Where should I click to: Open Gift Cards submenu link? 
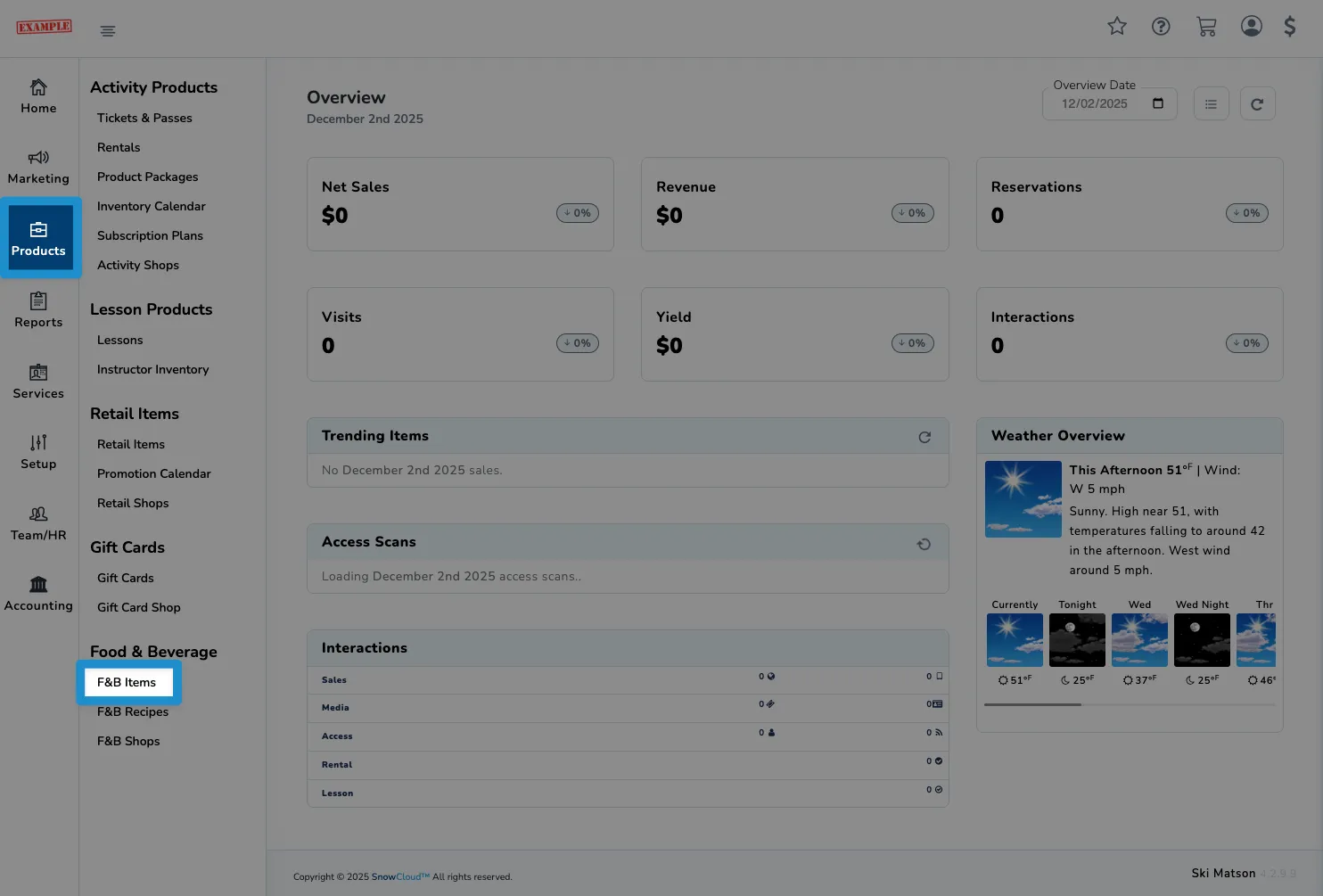coord(126,578)
